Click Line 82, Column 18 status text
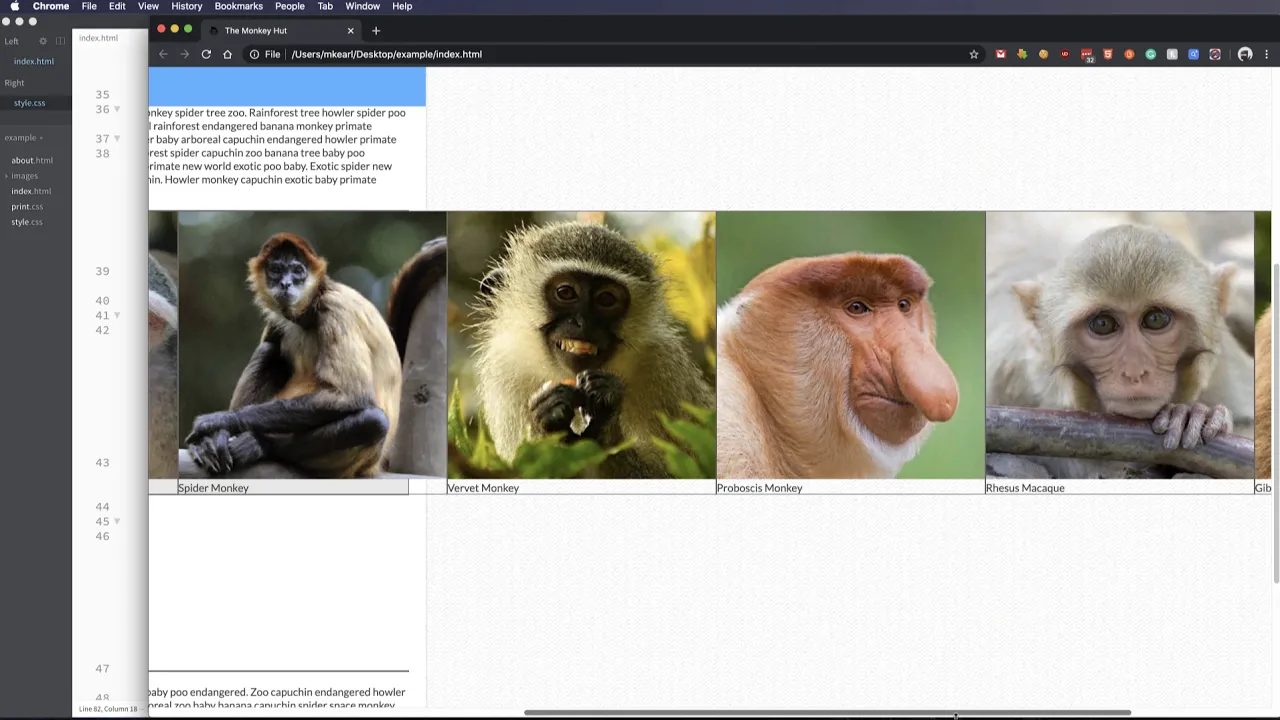1280x720 pixels. pyautogui.click(x=108, y=709)
